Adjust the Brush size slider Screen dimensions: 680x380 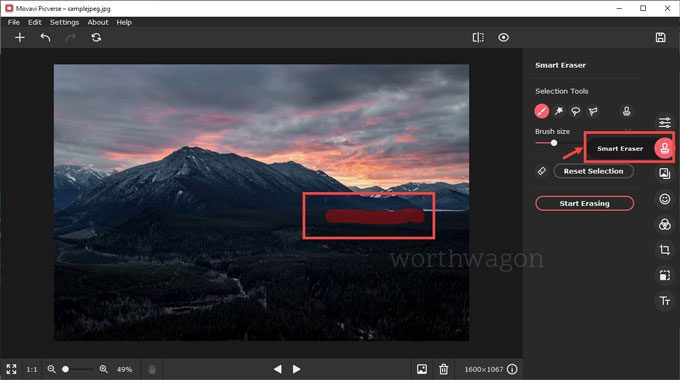[554, 143]
